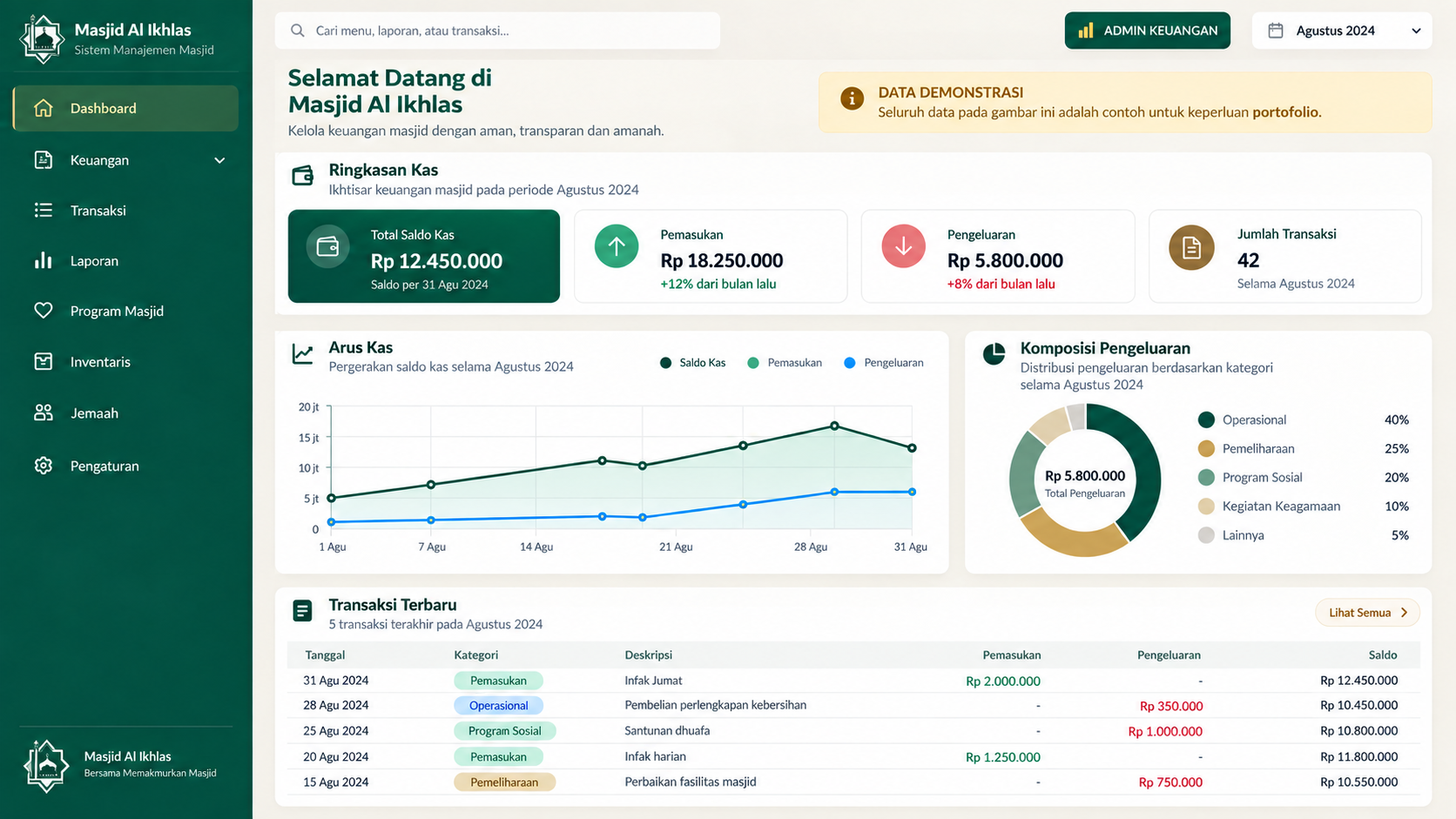
Task: Click the calendar icon beside Agustus 2024
Action: pos(1276,30)
